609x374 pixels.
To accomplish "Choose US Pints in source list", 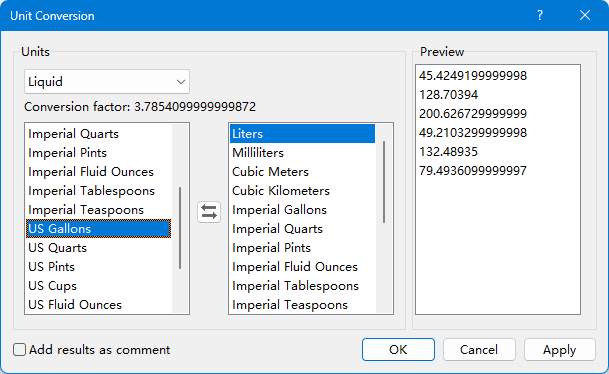I will coord(99,267).
